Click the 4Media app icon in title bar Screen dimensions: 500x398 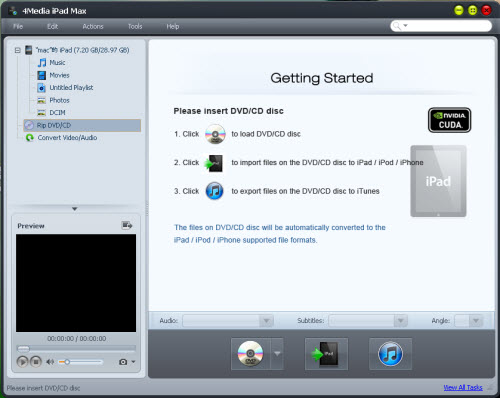point(13,11)
